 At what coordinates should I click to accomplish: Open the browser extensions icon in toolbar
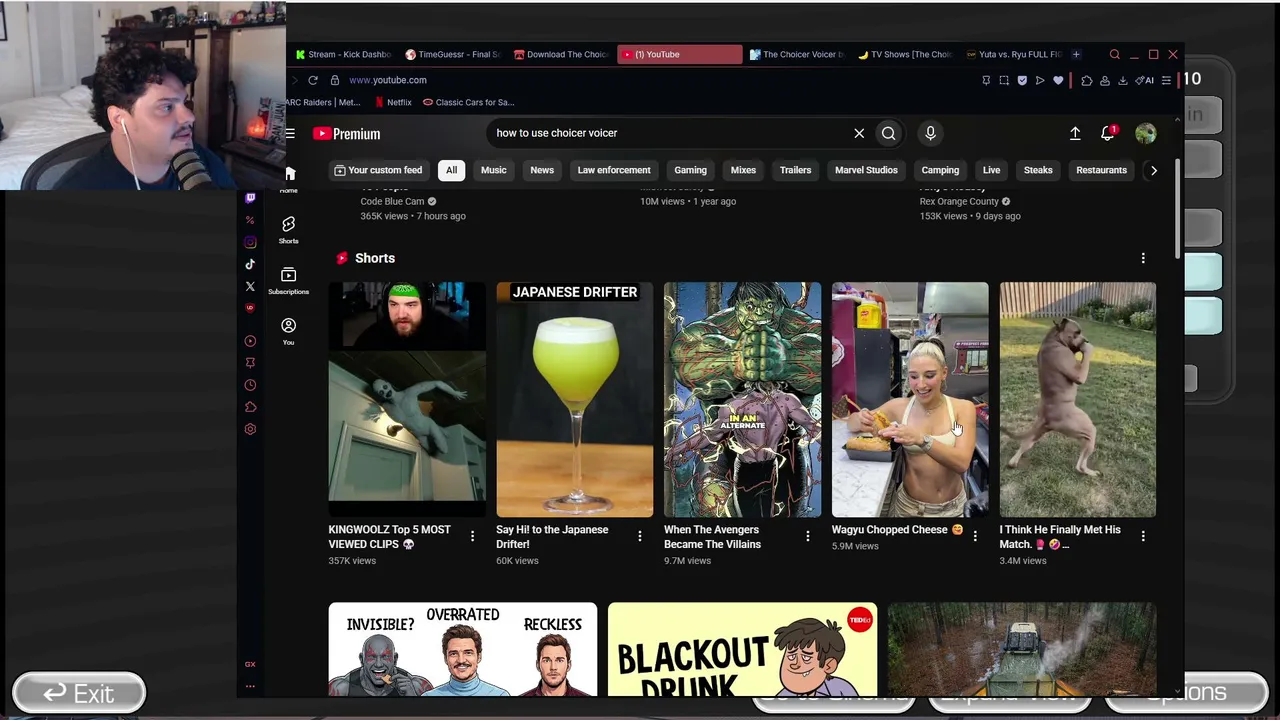1087,80
